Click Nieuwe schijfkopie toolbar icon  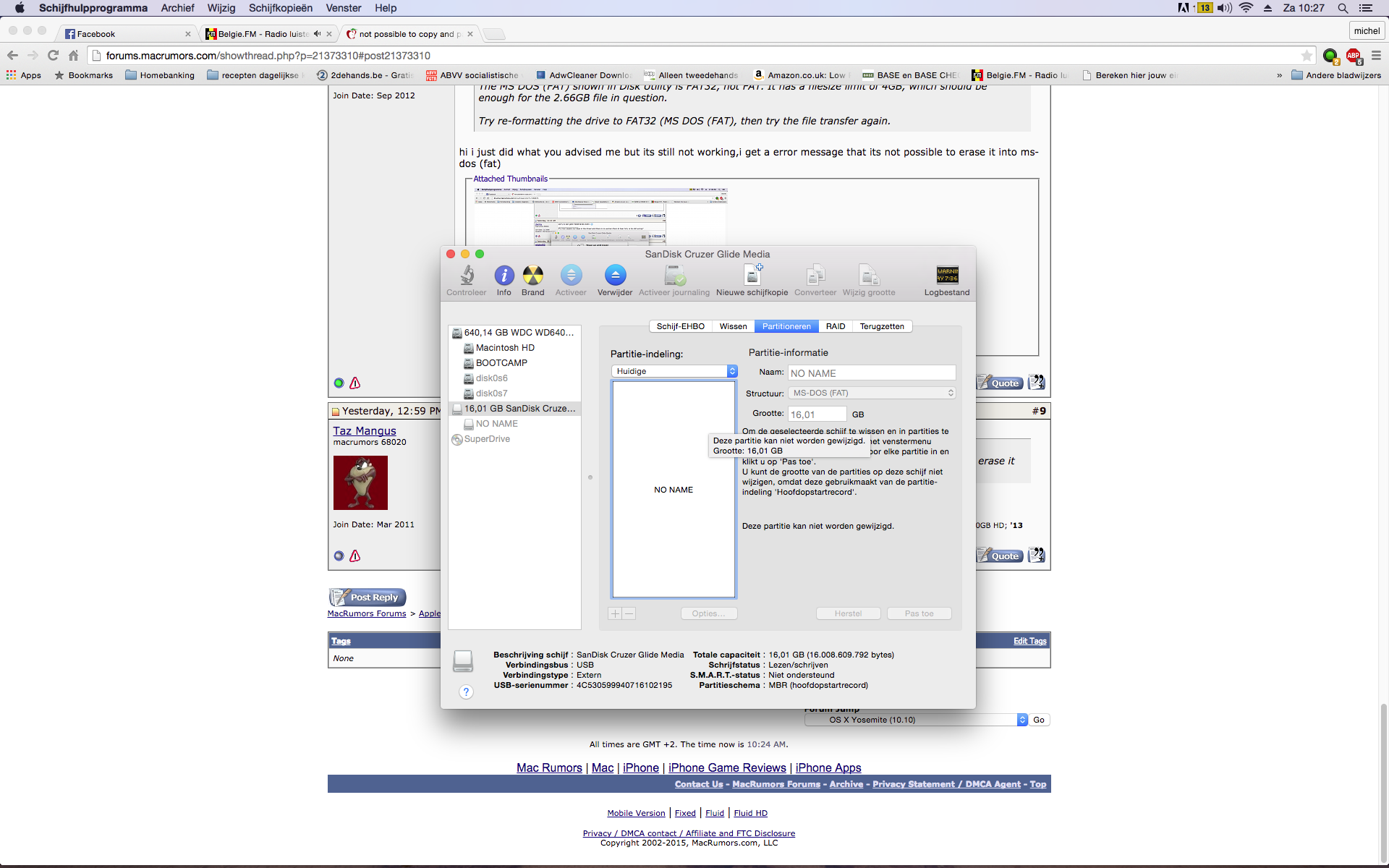click(x=752, y=276)
